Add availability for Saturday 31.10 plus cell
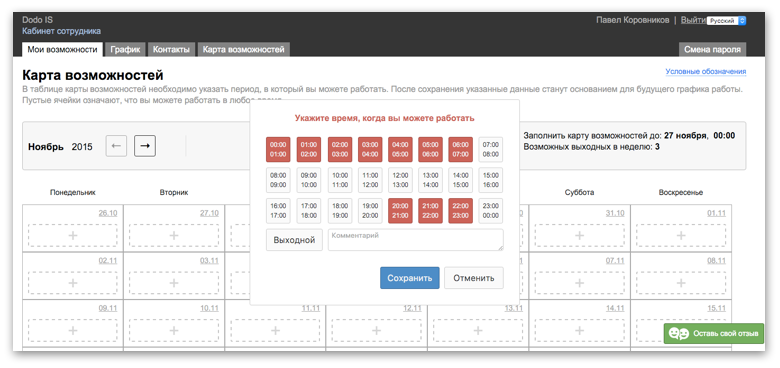The image size is (780, 368). pos(580,235)
